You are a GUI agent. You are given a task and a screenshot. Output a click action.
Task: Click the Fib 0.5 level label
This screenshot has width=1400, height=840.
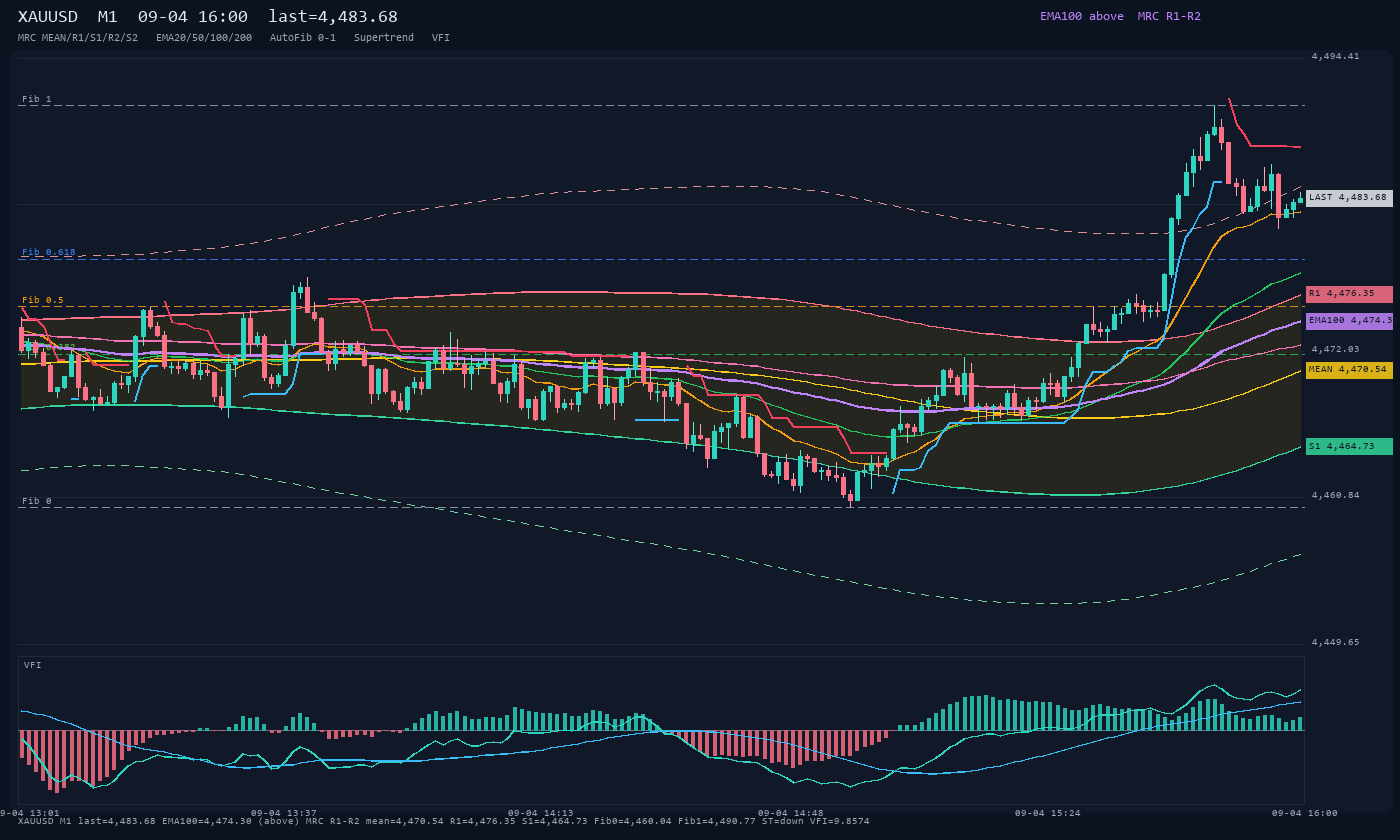click(x=43, y=300)
